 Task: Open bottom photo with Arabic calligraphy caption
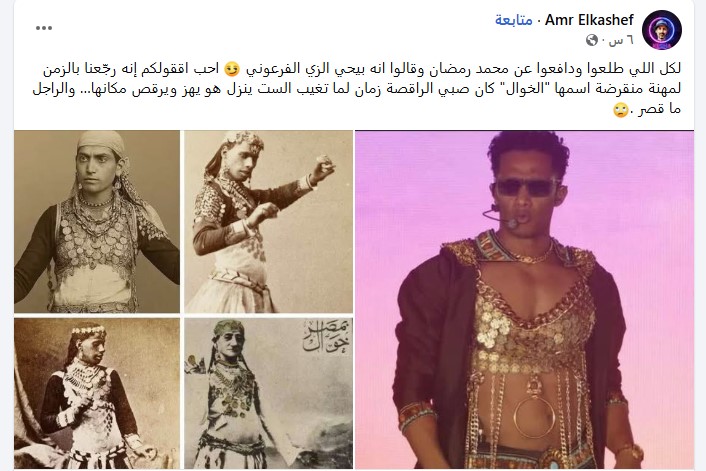pos(269,394)
